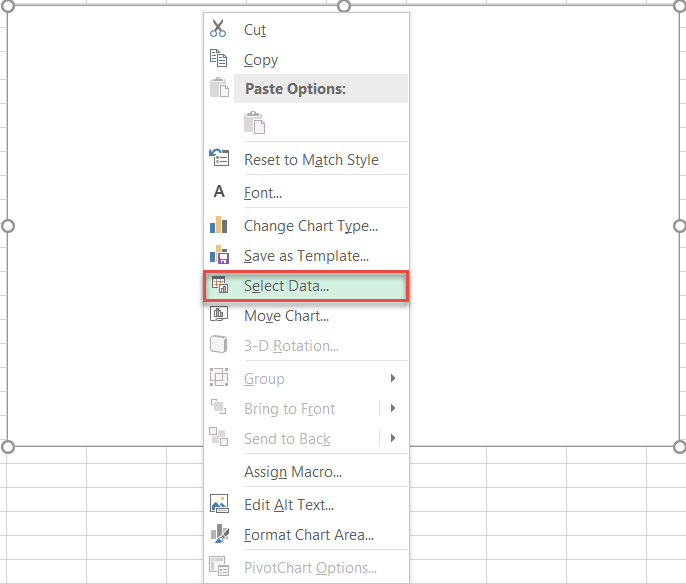This screenshot has width=686, height=584.
Task: Open Select Data... menu entry
Action: pos(306,286)
